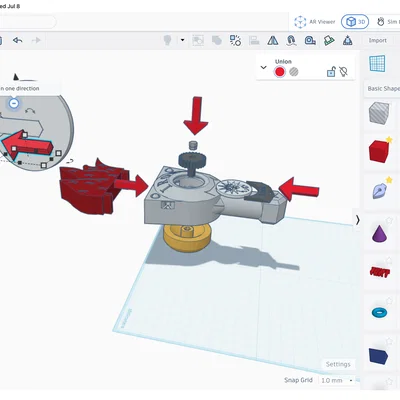The image size is (400, 400).
Task: Favorite the Torus shape star
Action: pyautogui.click(x=389, y=301)
